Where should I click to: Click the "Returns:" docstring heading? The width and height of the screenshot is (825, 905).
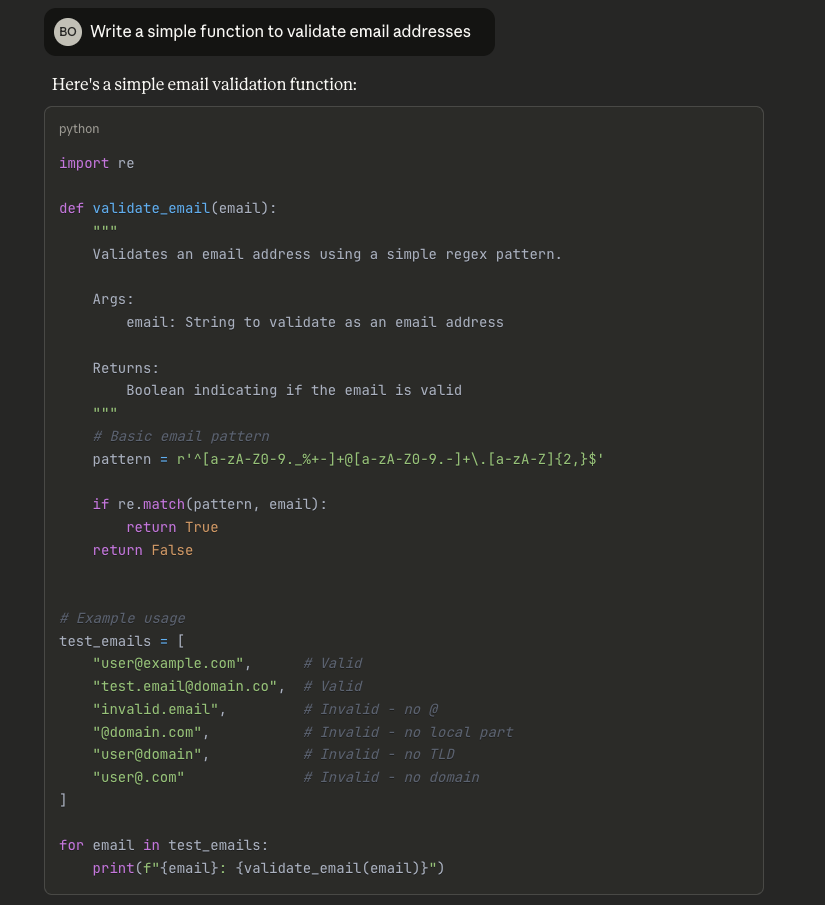(126, 368)
